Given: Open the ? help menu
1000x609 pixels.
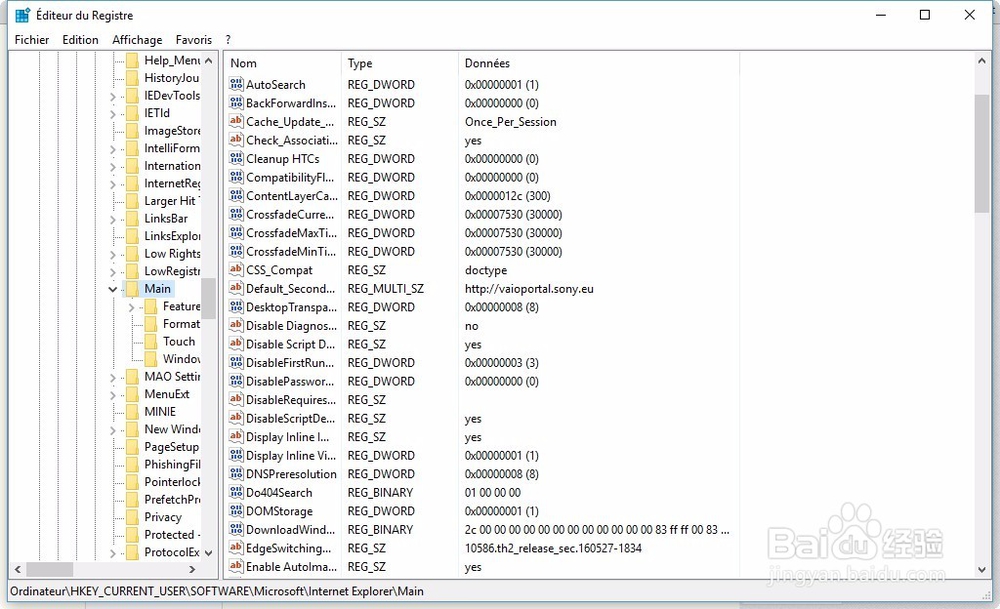Looking at the screenshot, I should [228, 40].
